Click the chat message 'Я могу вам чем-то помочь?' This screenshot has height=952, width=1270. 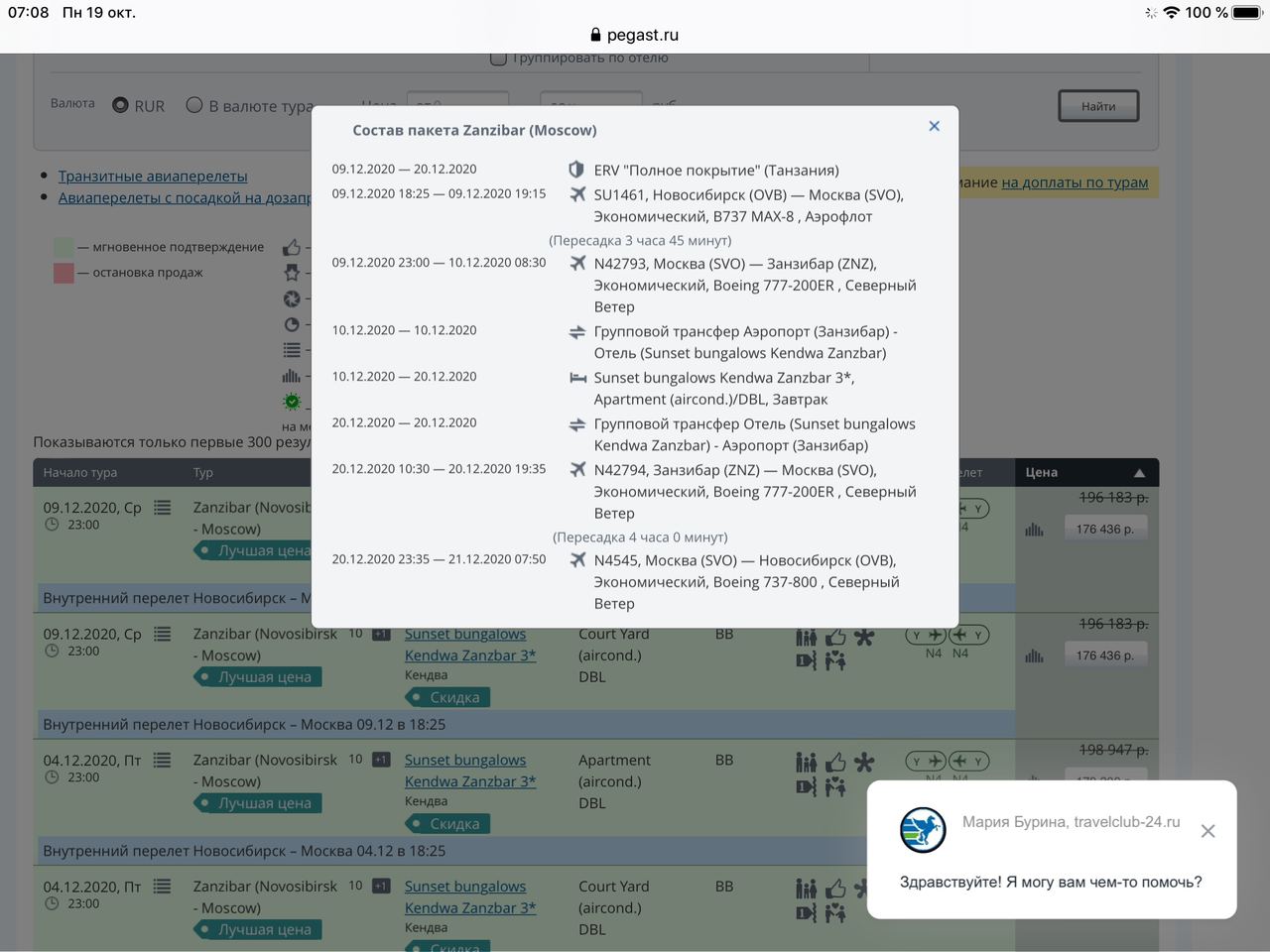coord(1104,882)
